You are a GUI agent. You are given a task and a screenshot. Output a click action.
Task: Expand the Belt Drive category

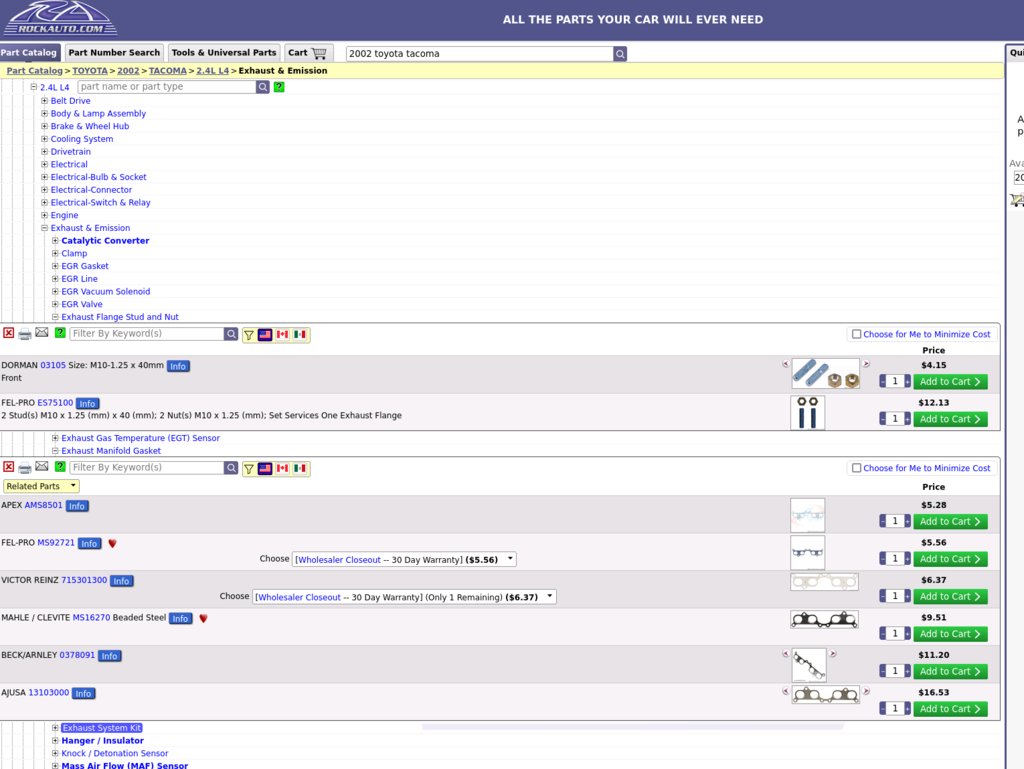[x=44, y=101]
